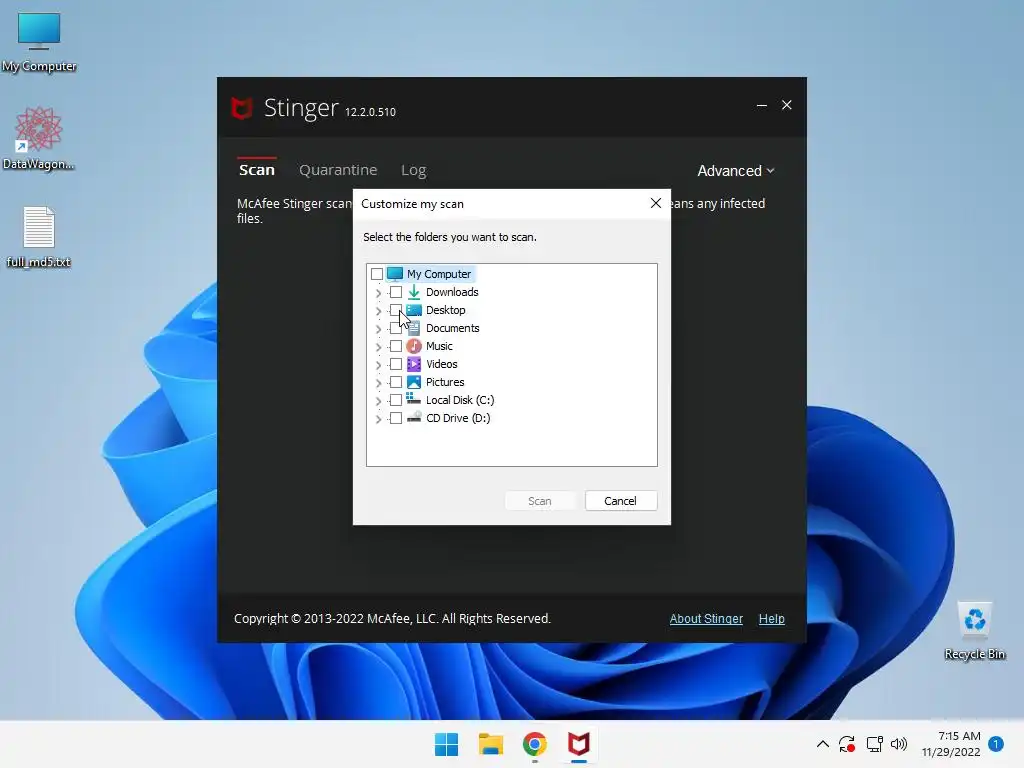Switch to the Log tab
This screenshot has height=768, width=1024.
[x=413, y=170]
